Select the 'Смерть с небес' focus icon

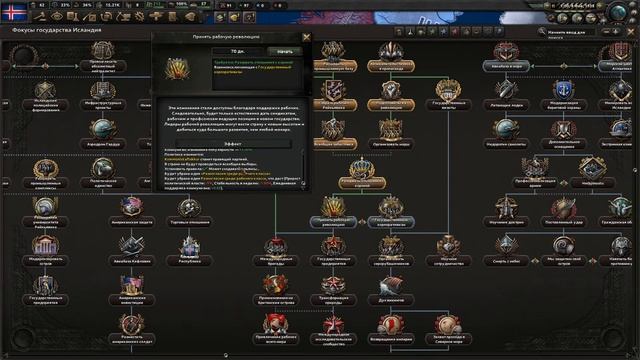506,245
